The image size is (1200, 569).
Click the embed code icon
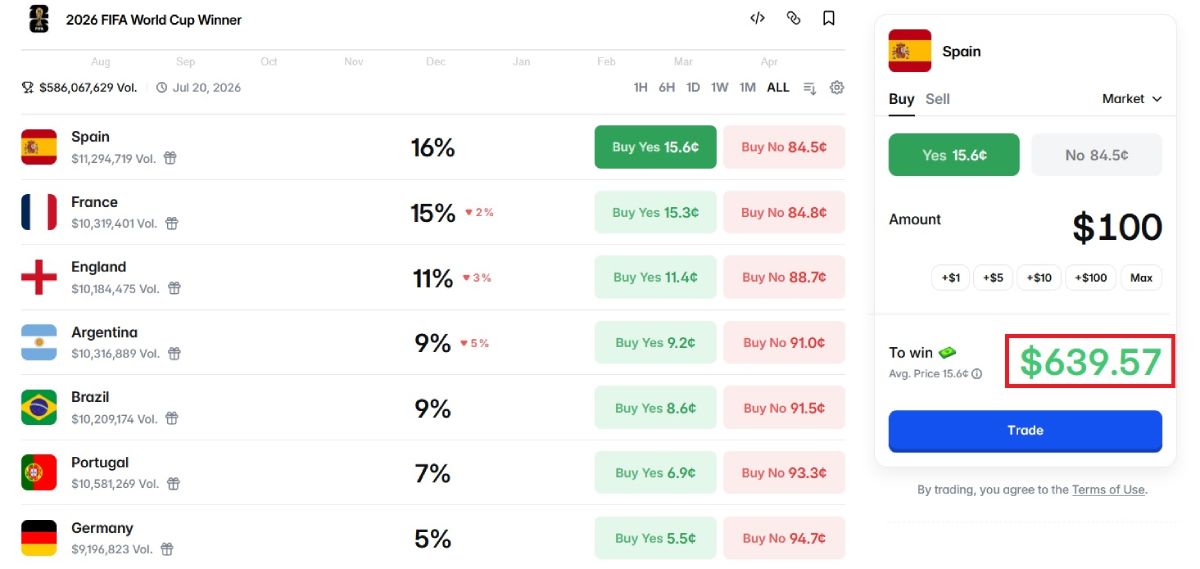(x=757, y=18)
